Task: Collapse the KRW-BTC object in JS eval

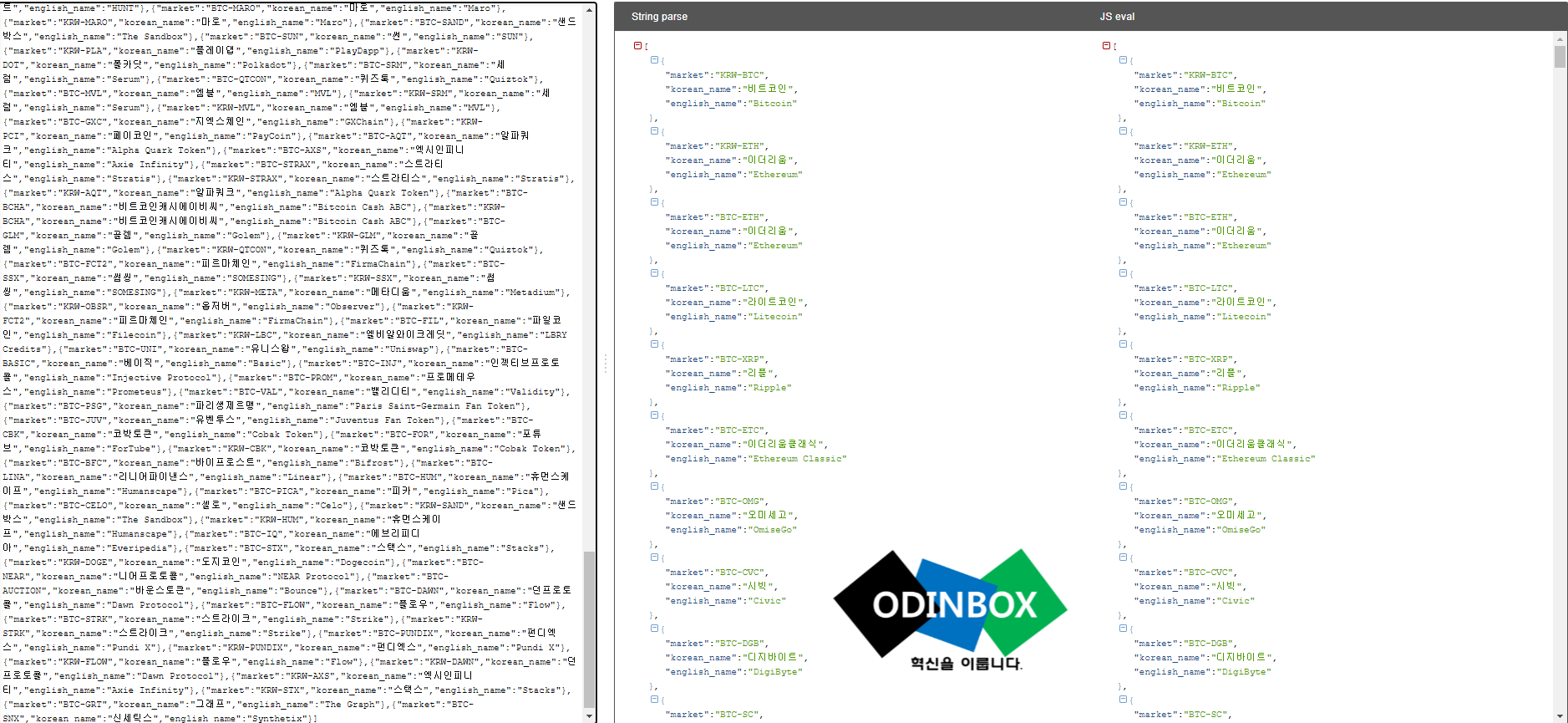Action: [1123, 60]
